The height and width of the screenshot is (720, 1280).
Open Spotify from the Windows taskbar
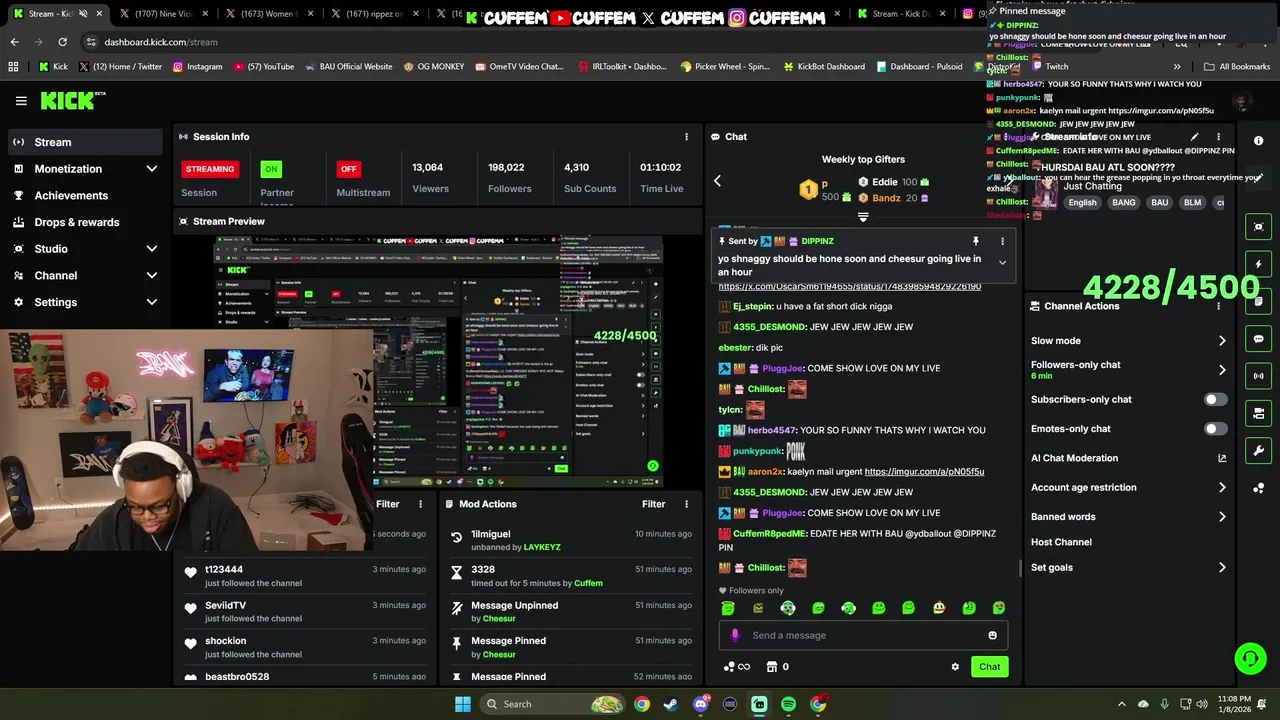(788, 704)
